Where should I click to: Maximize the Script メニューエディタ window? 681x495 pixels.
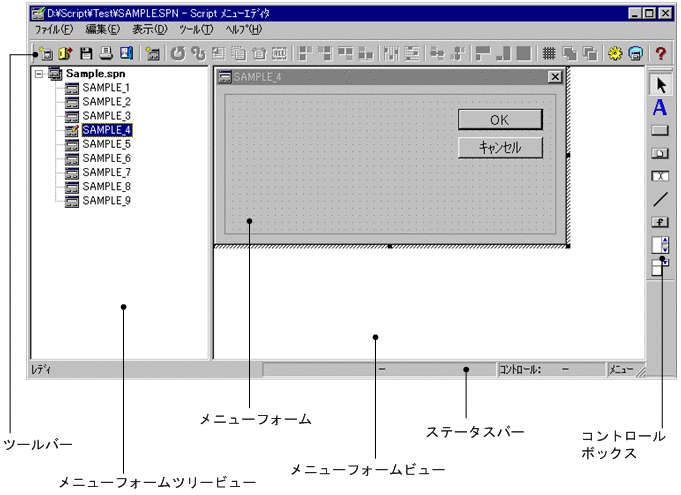[x=649, y=13]
